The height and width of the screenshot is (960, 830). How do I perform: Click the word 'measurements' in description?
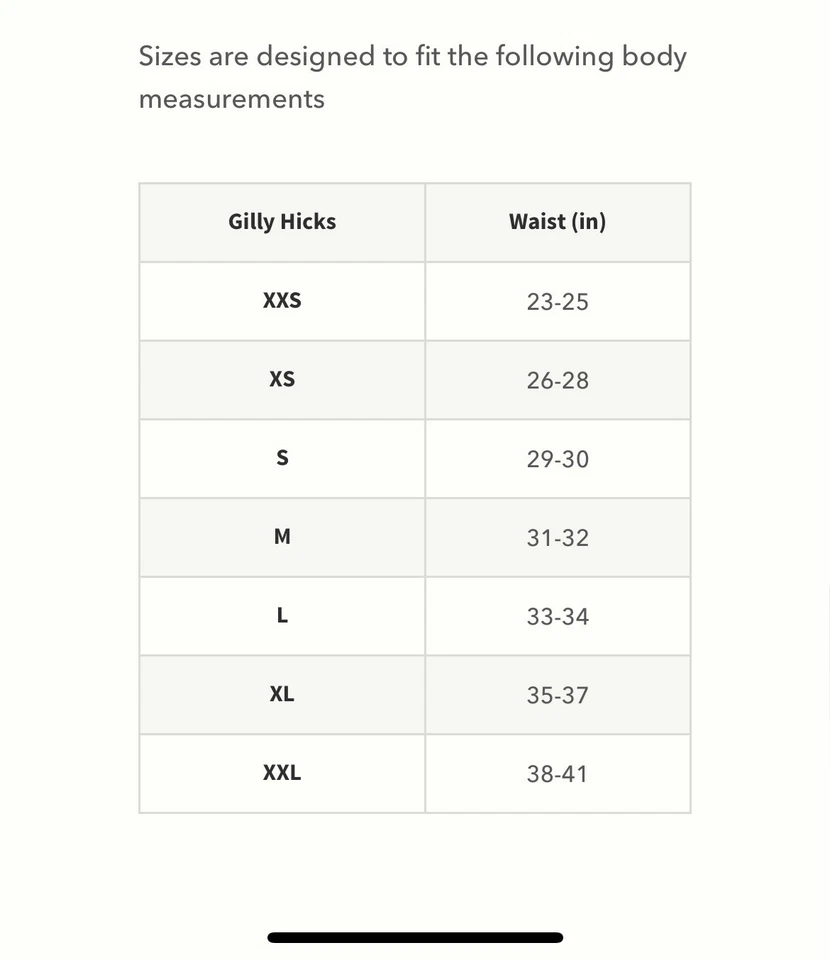(x=231, y=99)
